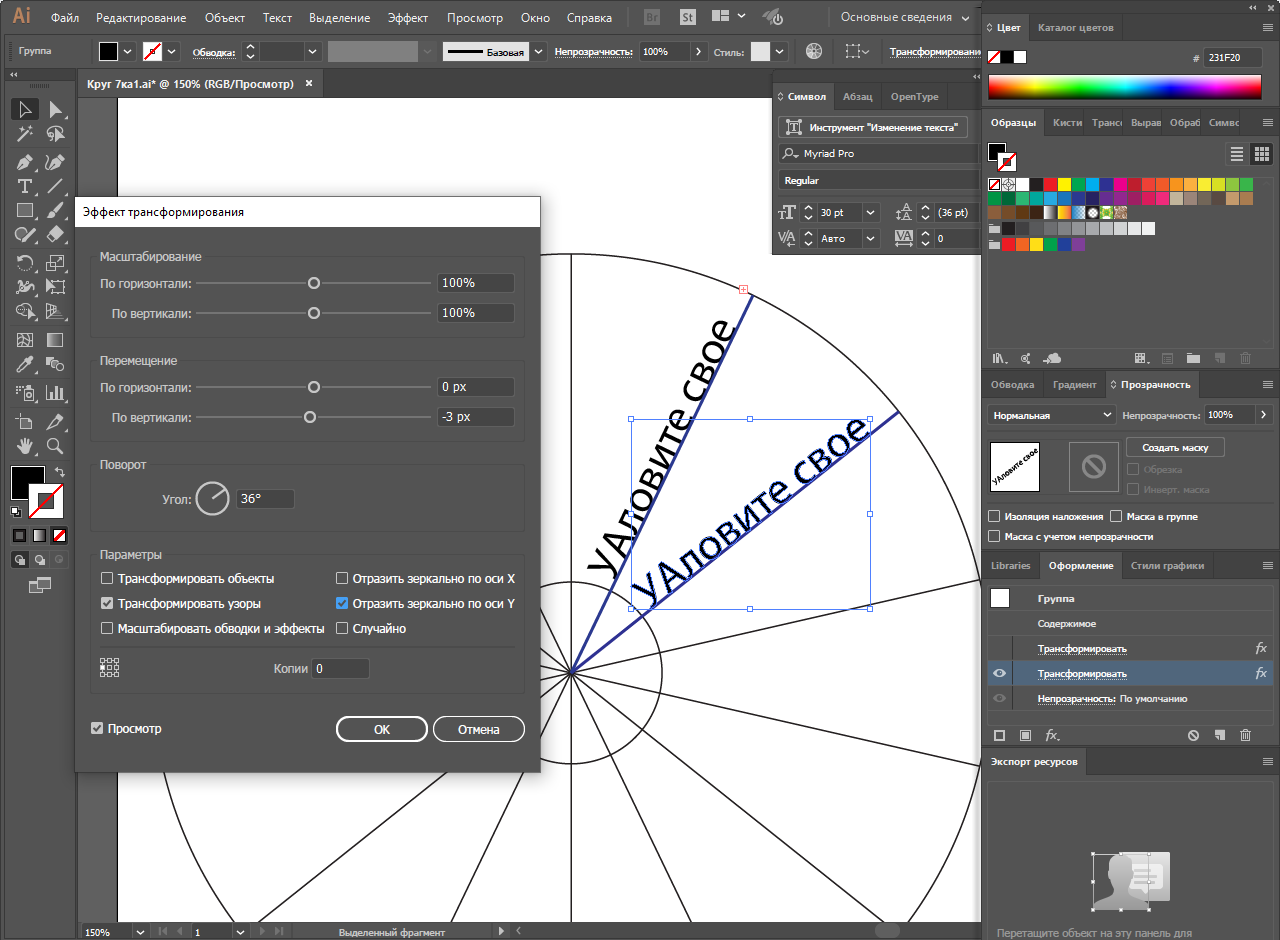Viewport: 1280px width, 940px height.
Task: Hide the selected Трансформировать effect
Action: (999, 674)
